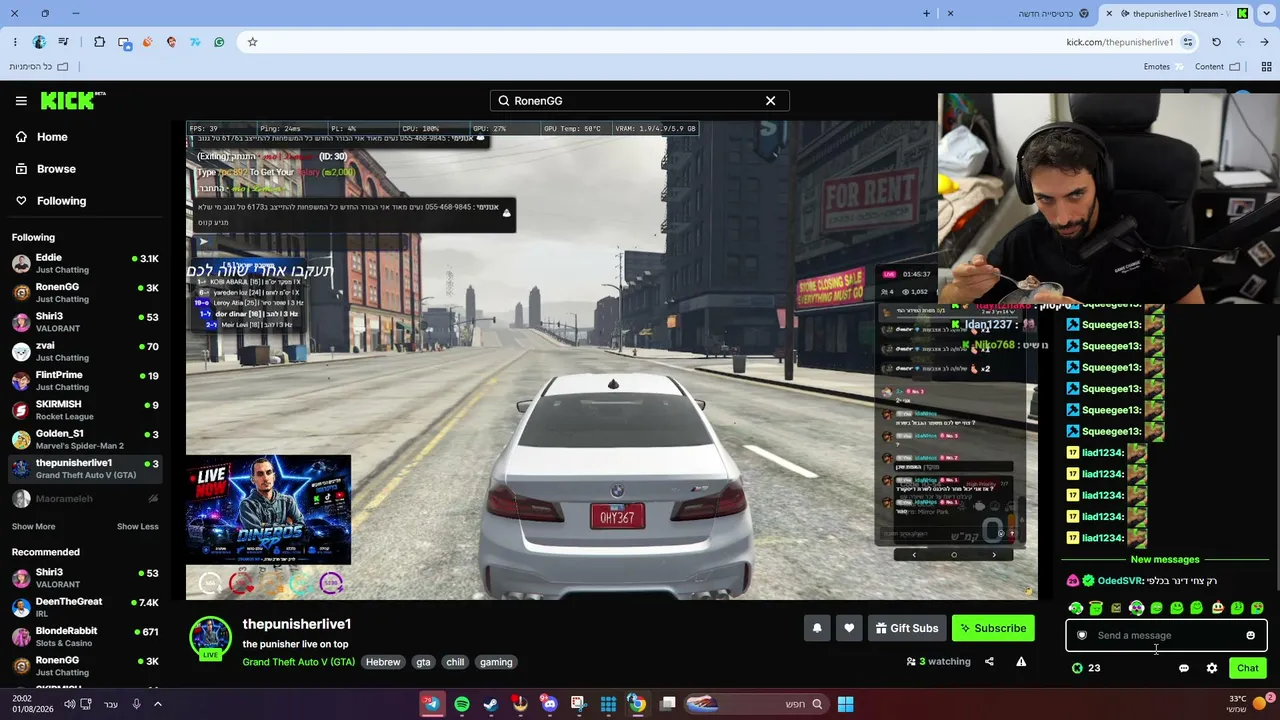Open Chrome extensions puzzle menu
This screenshot has width=1280, height=720.
pos(99,42)
